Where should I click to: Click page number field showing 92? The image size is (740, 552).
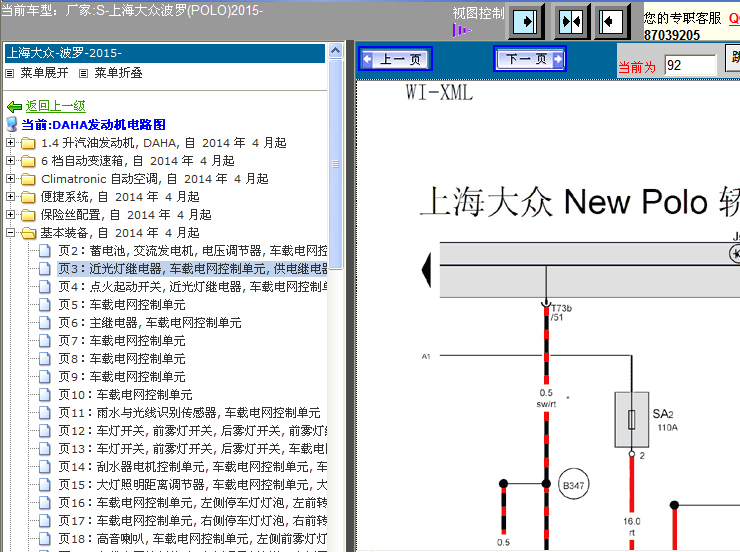[x=690, y=66]
